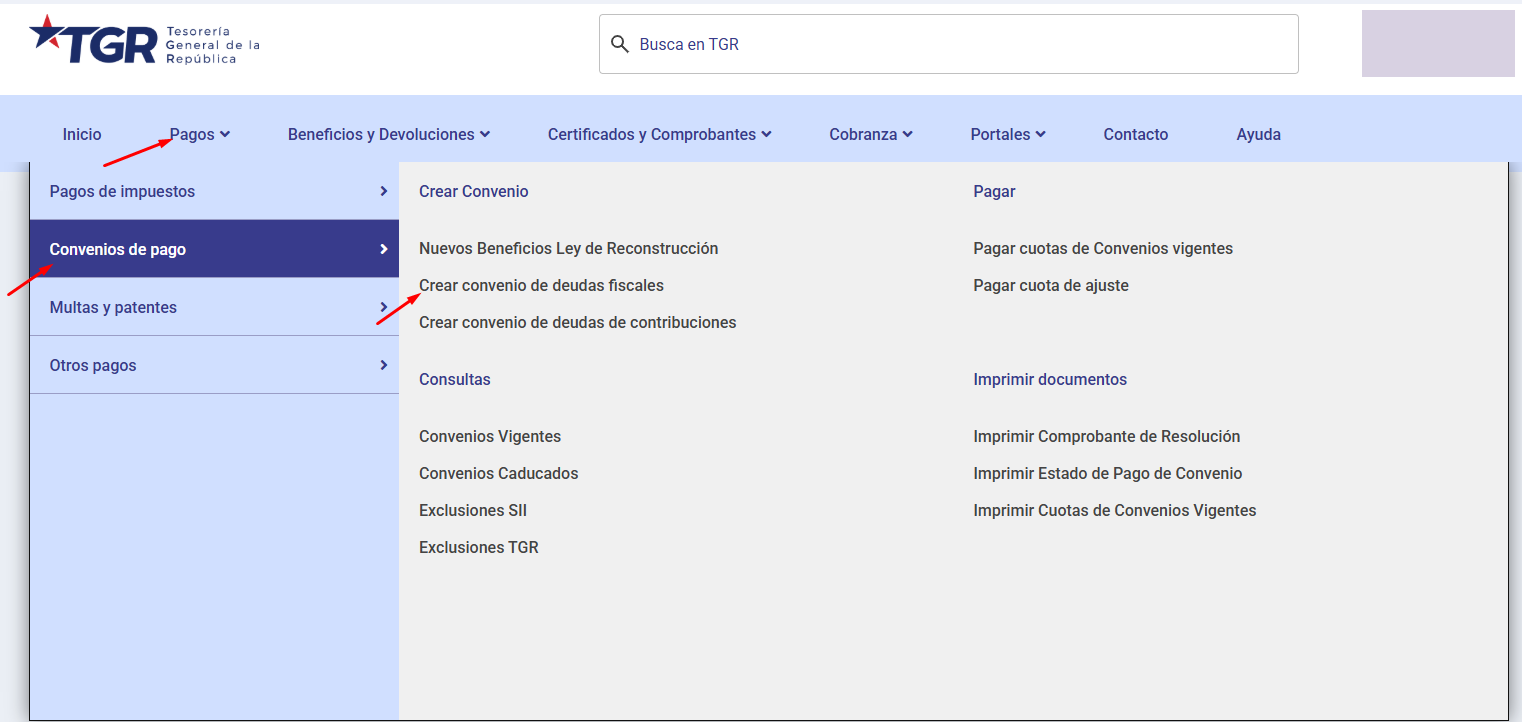
Task: Click the Imprimir documentos heading
Action: click(1050, 379)
